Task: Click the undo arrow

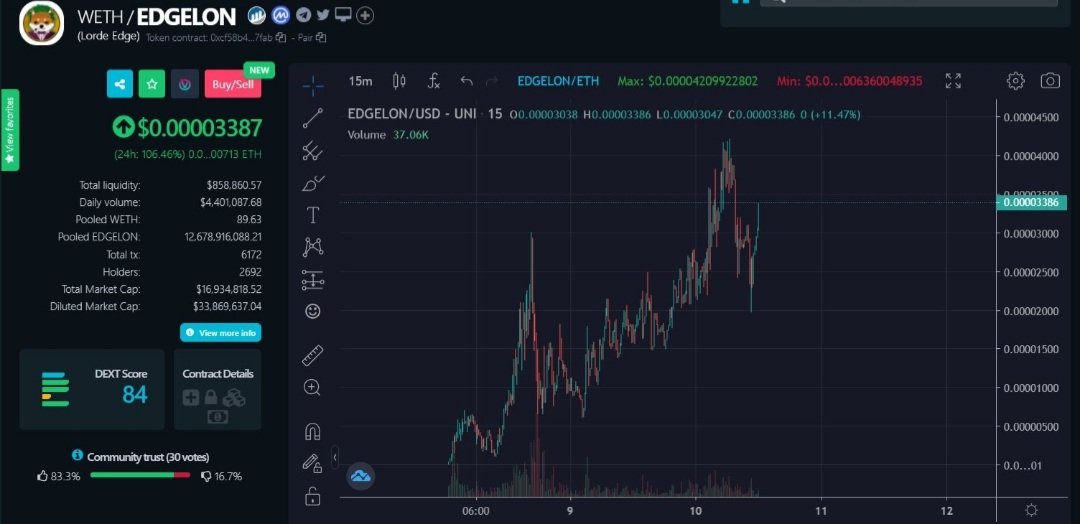Action: [466, 81]
